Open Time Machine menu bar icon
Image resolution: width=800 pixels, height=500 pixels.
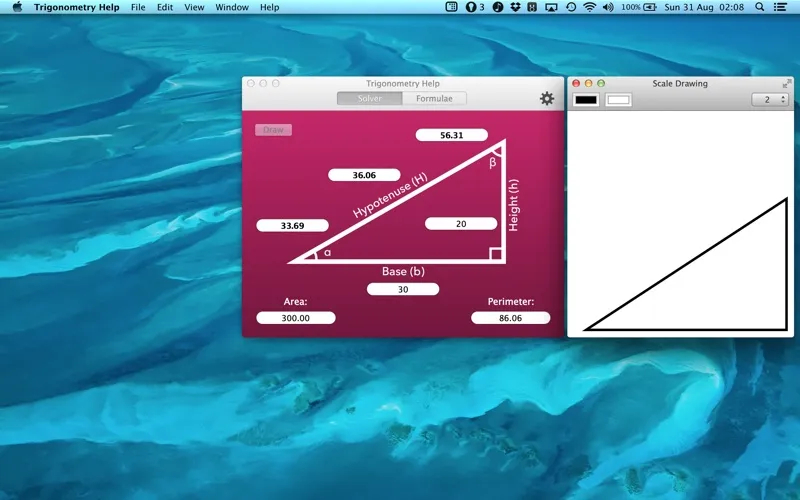pos(570,7)
